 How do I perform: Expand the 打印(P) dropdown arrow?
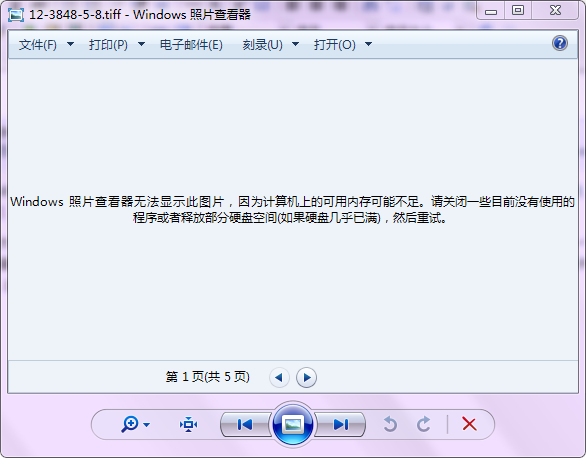(x=141, y=44)
